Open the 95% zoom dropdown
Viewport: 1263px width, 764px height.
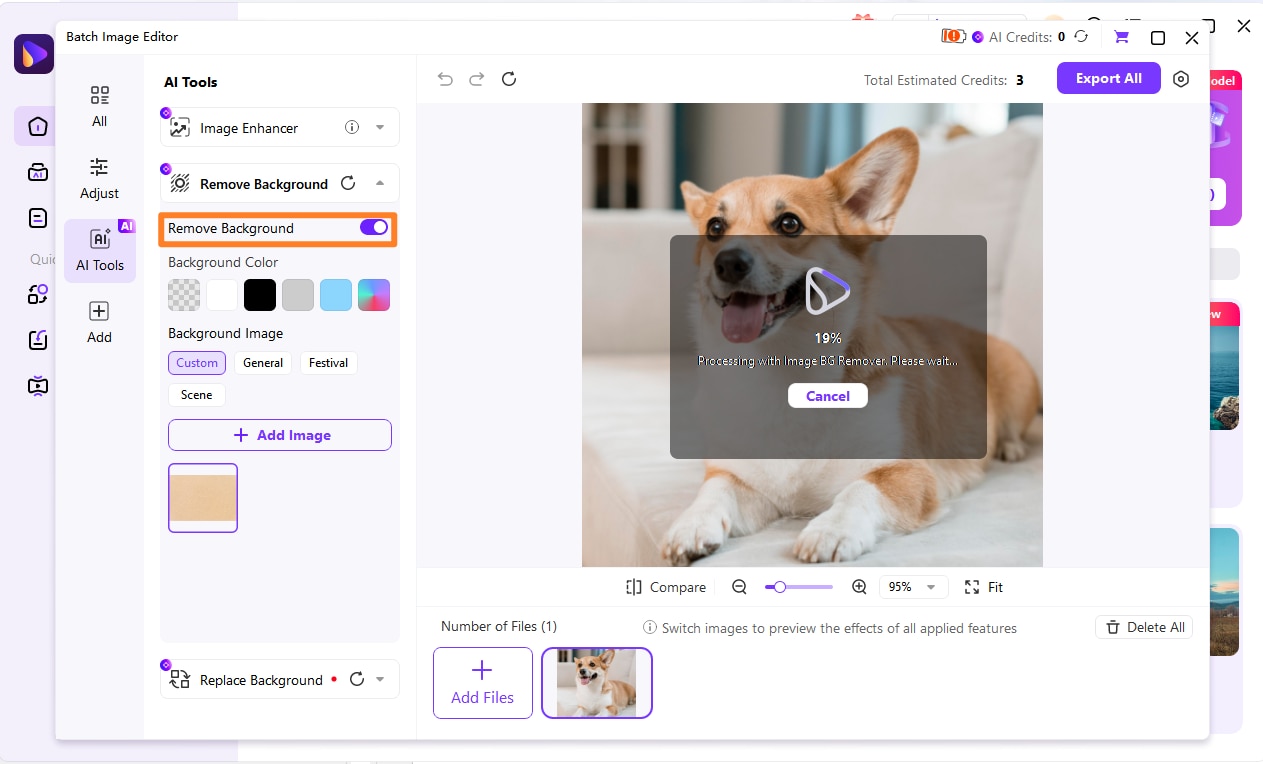913,587
